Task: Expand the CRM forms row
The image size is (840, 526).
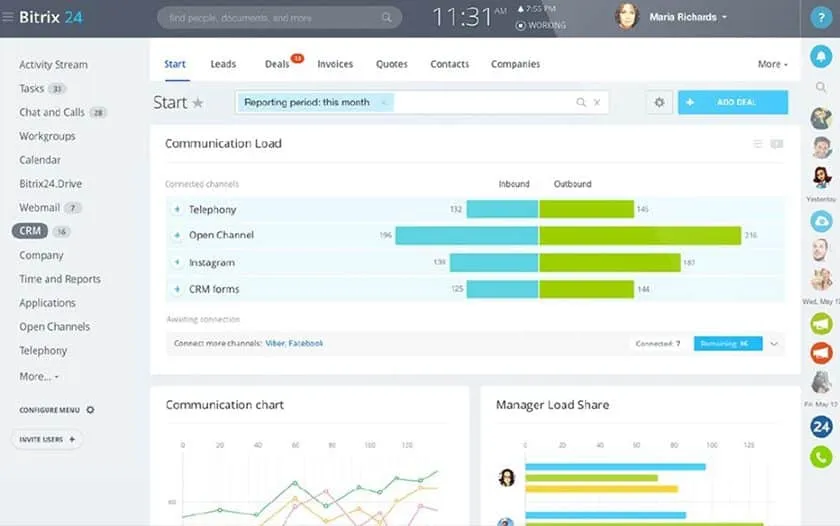Action: click(177, 289)
